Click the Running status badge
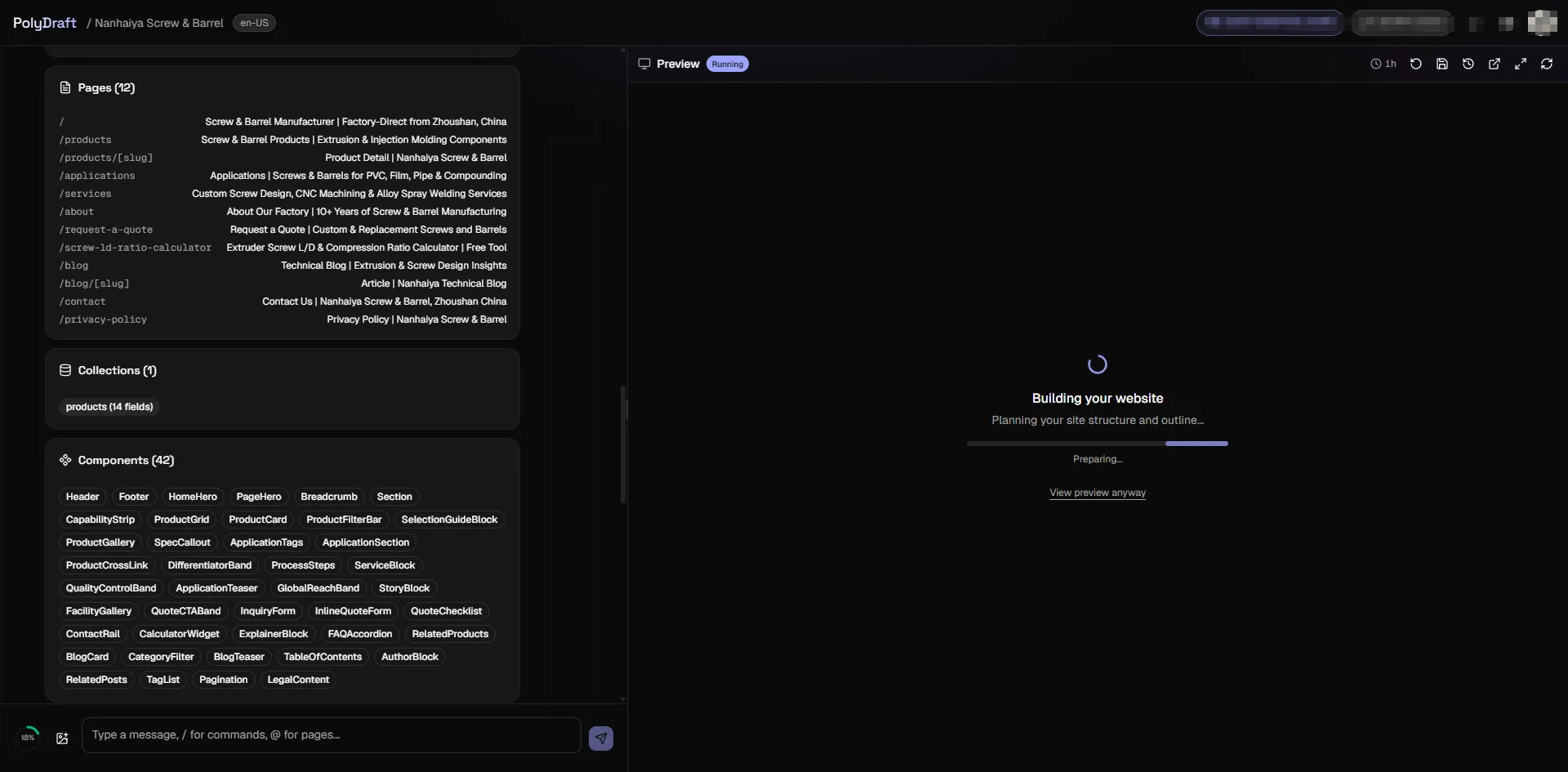The height and width of the screenshot is (772, 1568). [x=728, y=64]
